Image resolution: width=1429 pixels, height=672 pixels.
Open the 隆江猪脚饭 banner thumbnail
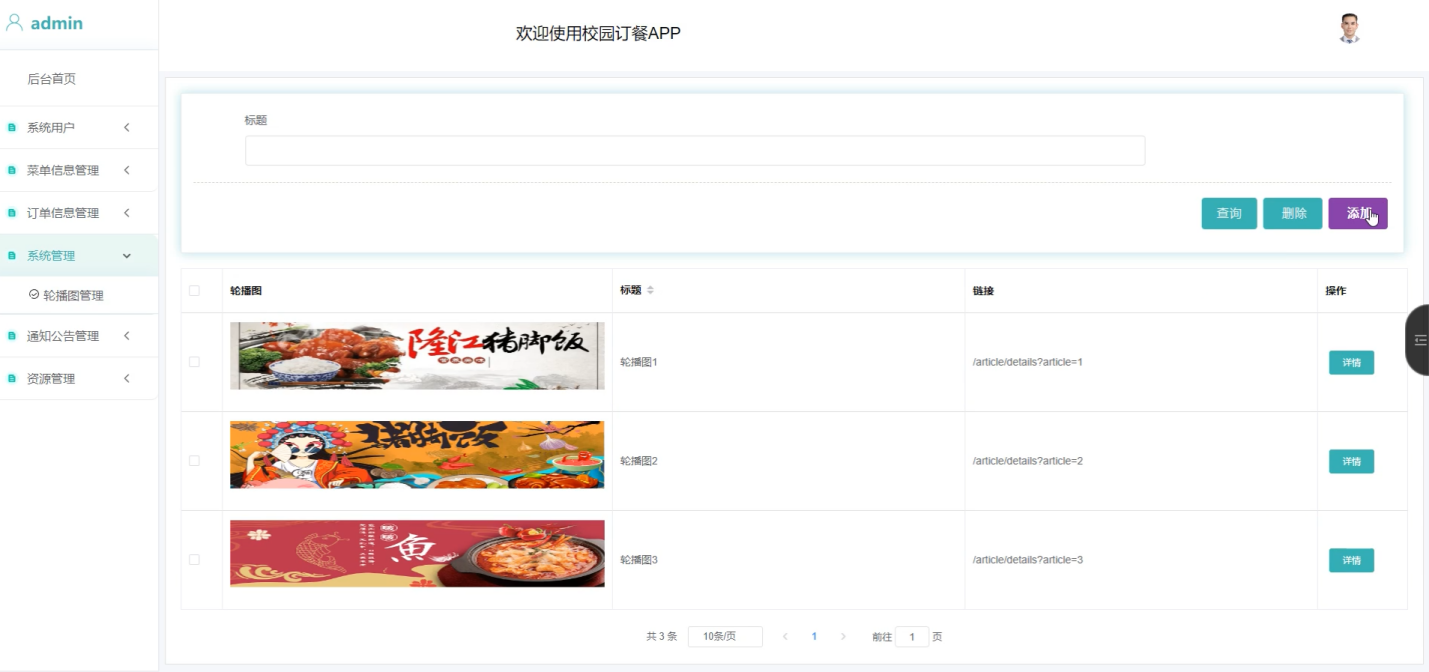(x=417, y=356)
